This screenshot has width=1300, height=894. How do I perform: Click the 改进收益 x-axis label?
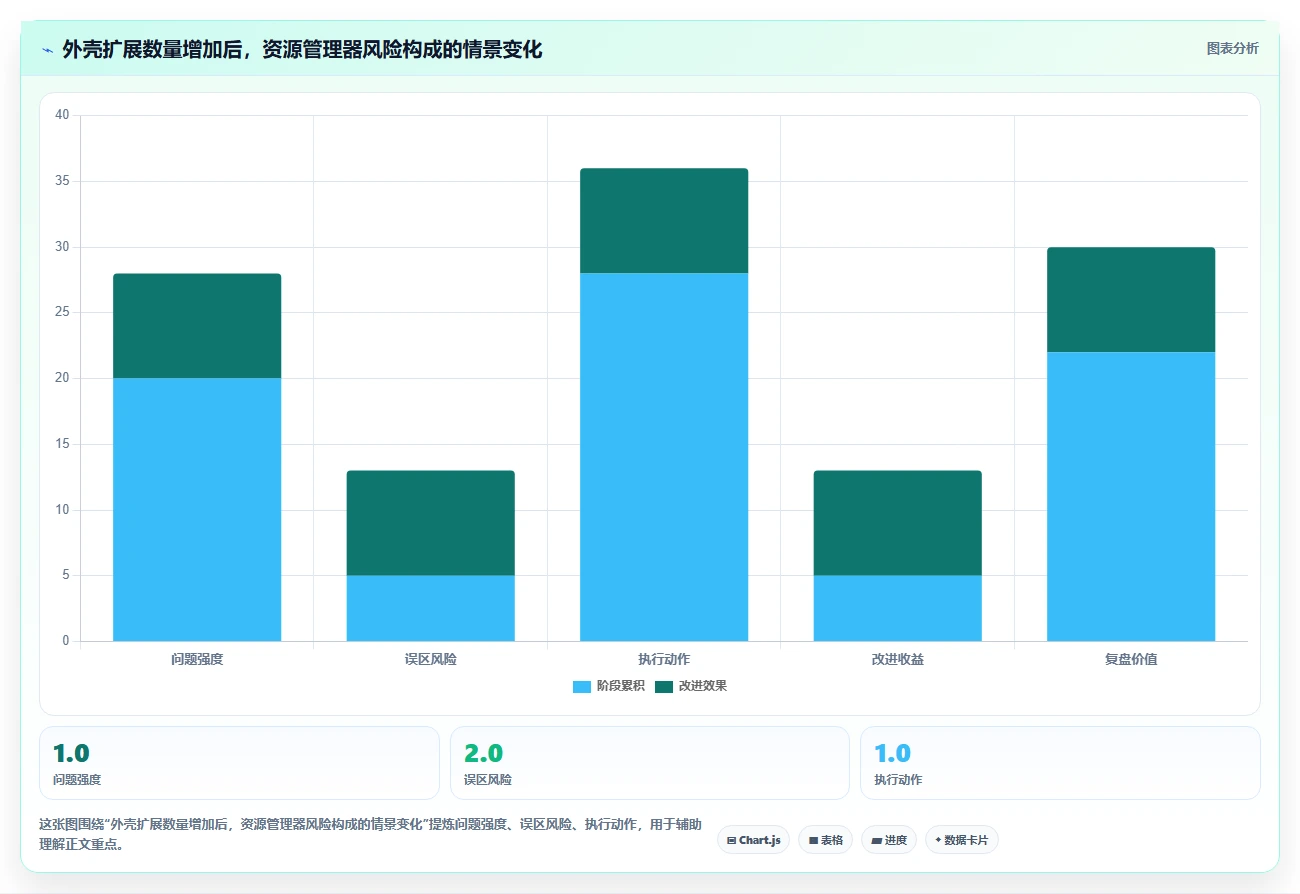coord(898,660)
